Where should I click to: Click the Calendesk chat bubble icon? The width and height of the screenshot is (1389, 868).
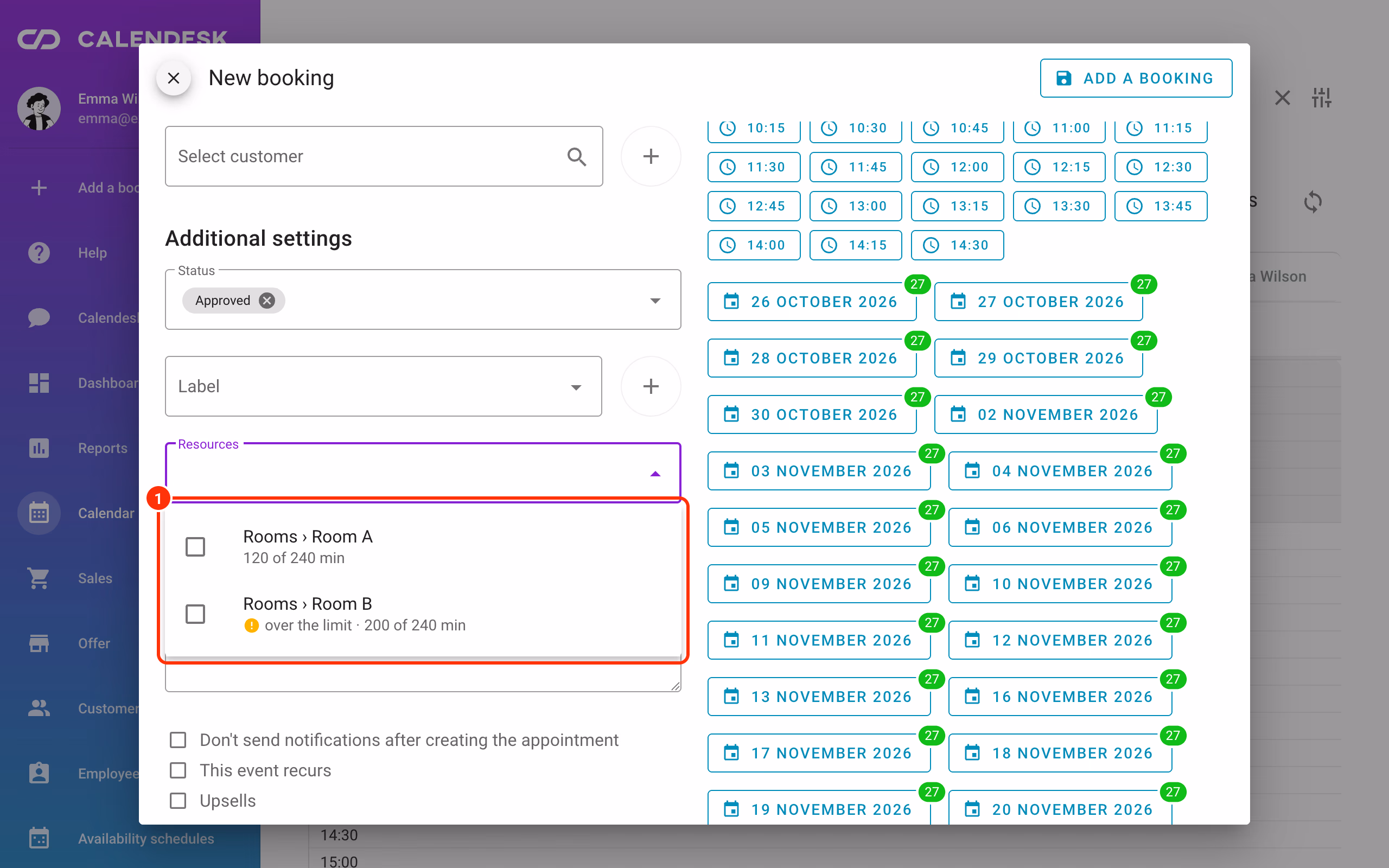[x=39, y=317]
